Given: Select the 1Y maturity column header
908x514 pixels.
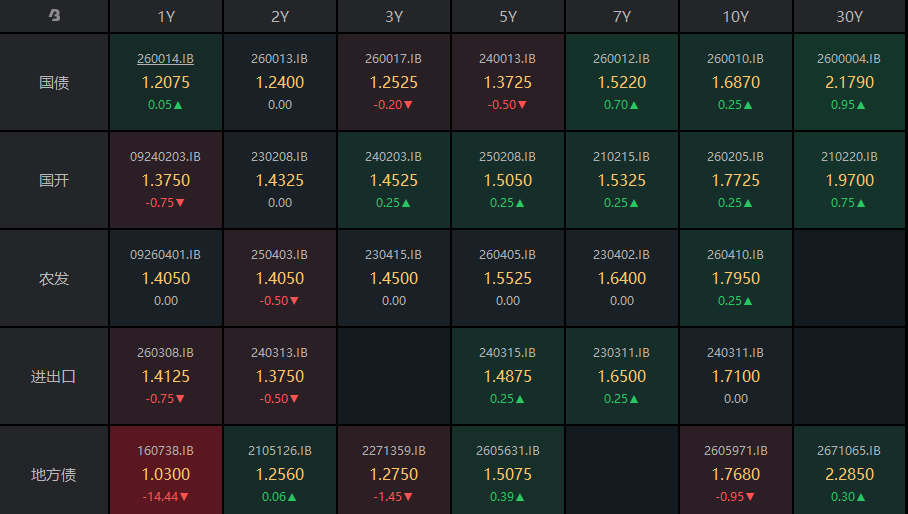Looking at the screenshot, I should coord(166,16).
